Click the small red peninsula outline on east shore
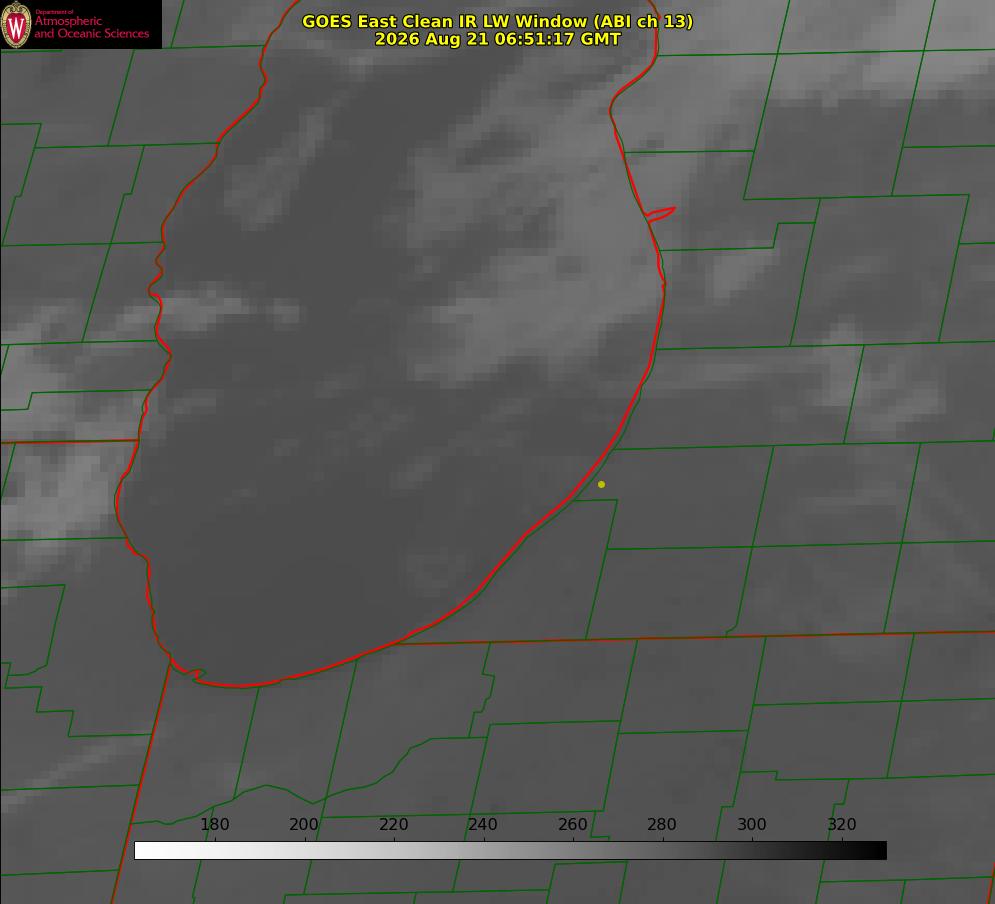Viewport: 995px width, 904px height. pos(661,214)
